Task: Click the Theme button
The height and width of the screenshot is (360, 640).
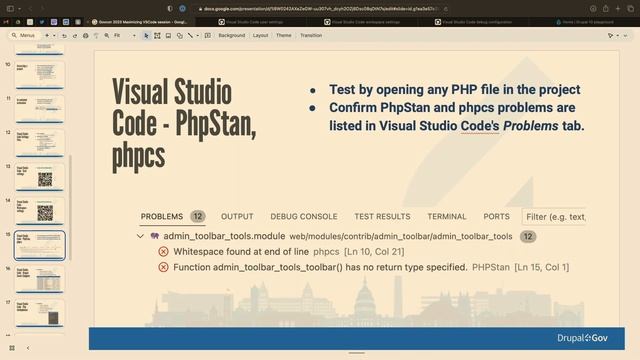Action: click(x=284, y=36)
